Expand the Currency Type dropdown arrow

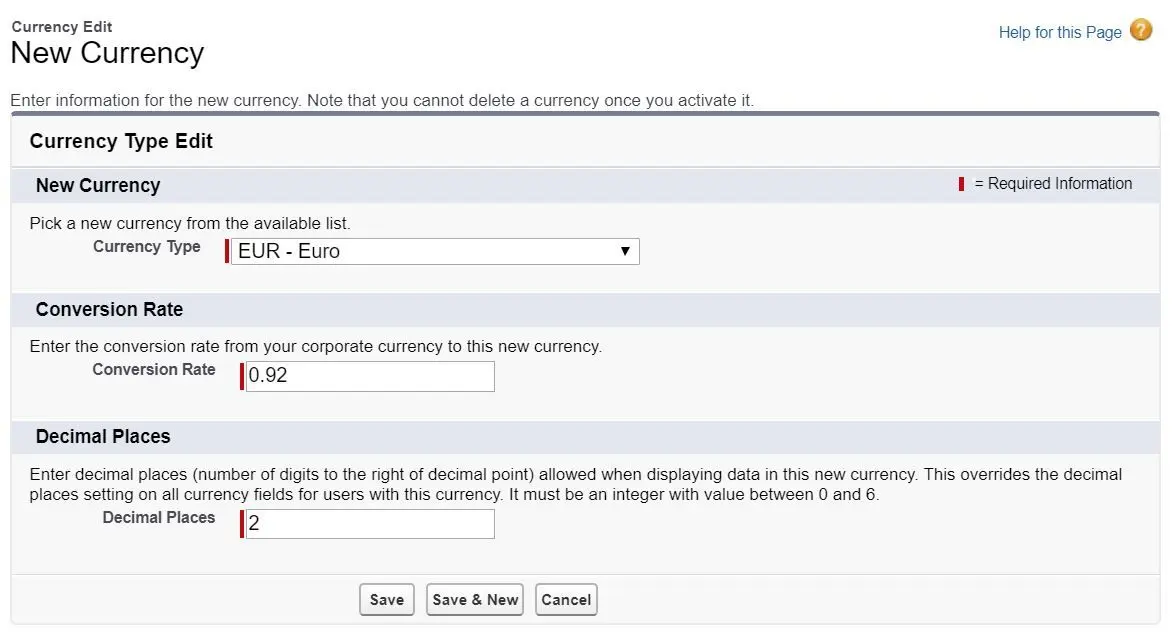(x=625, y=251)
